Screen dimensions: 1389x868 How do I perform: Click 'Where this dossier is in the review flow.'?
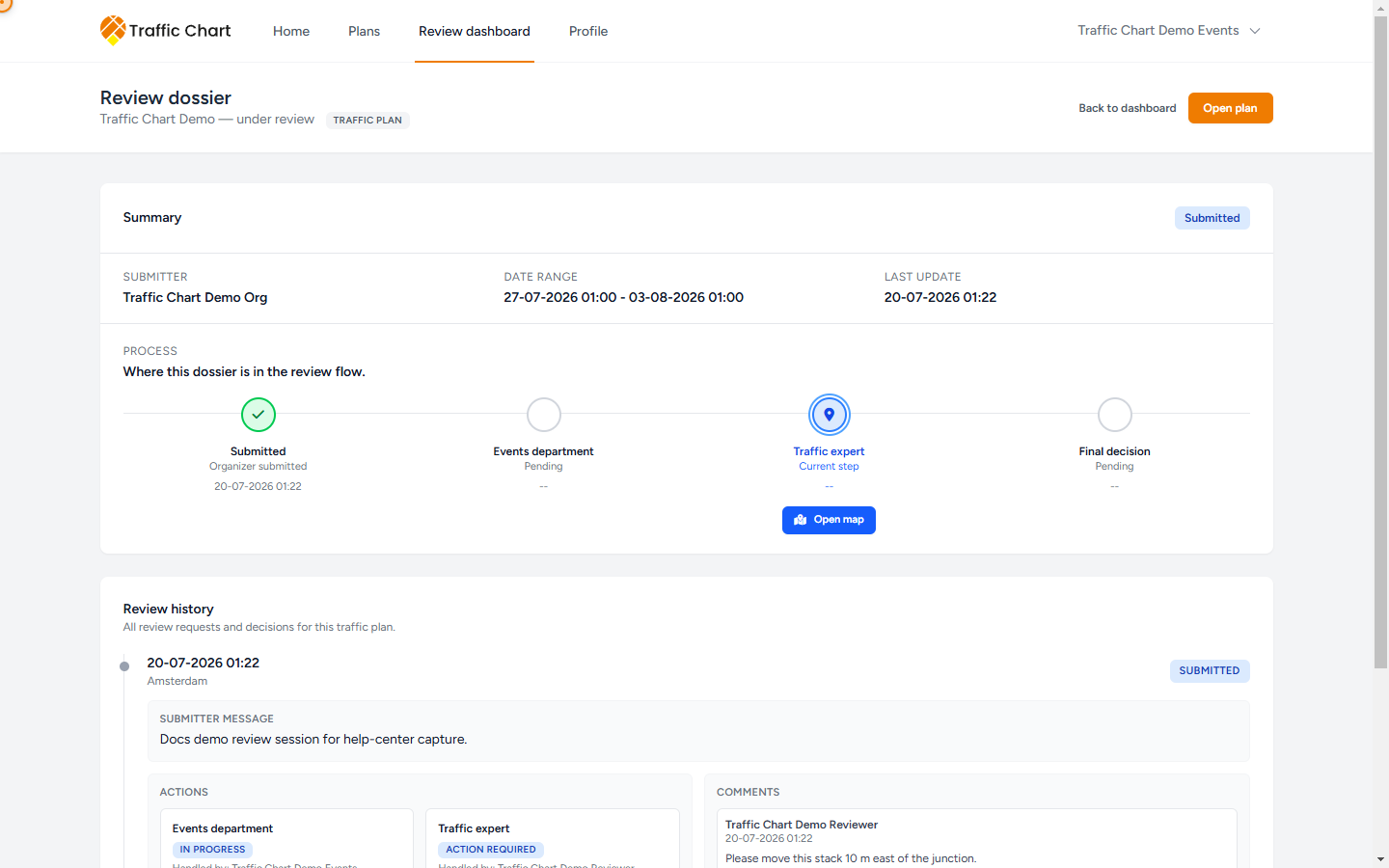[244, 371]
